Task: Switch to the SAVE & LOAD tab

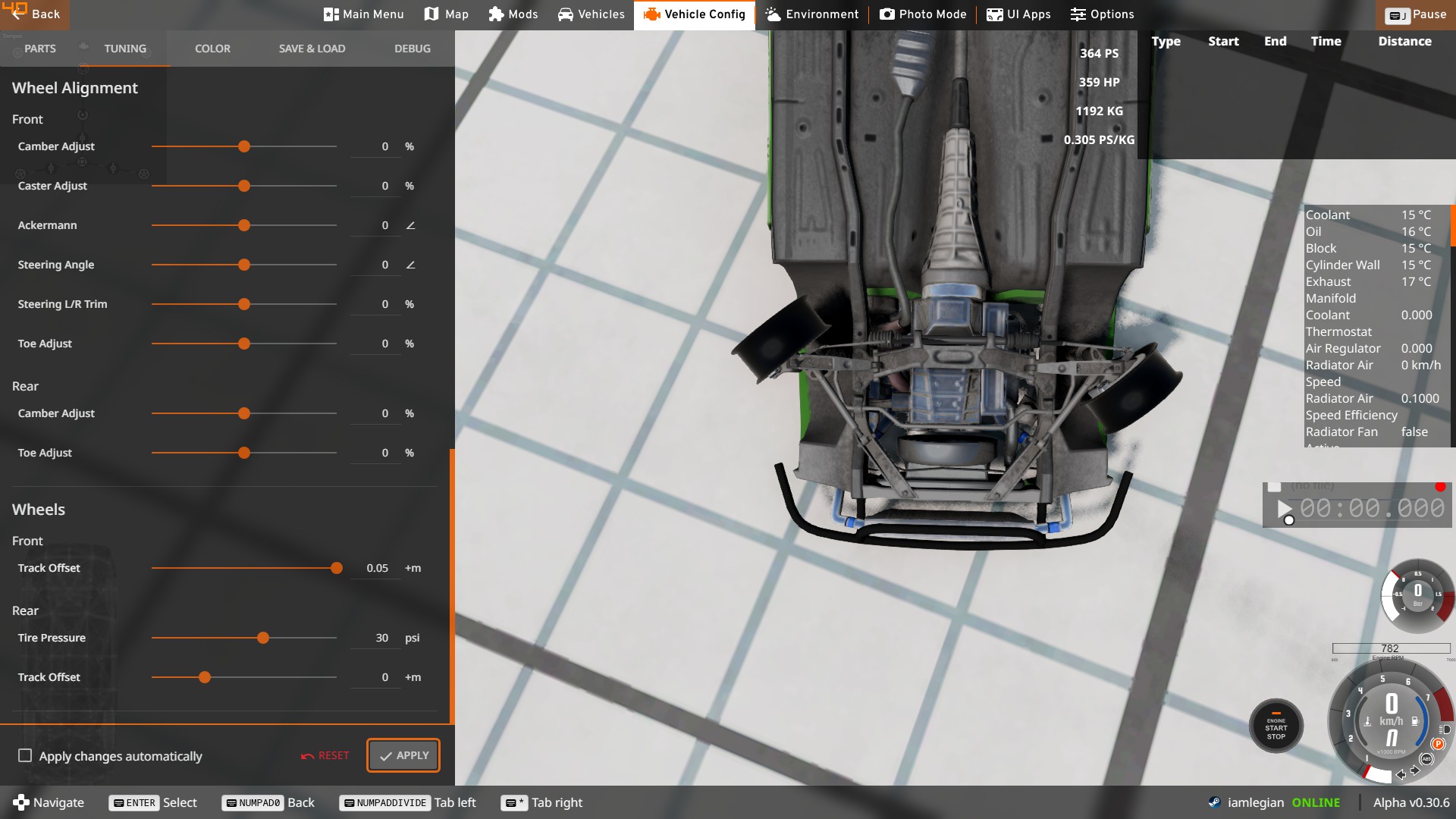Action: (x=312, y=49)
